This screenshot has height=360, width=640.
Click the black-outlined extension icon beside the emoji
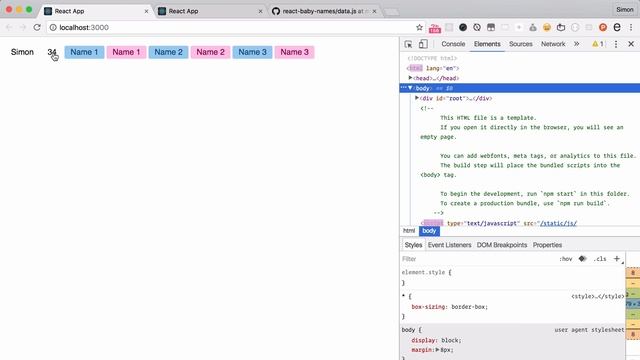[x=561, y=27]
